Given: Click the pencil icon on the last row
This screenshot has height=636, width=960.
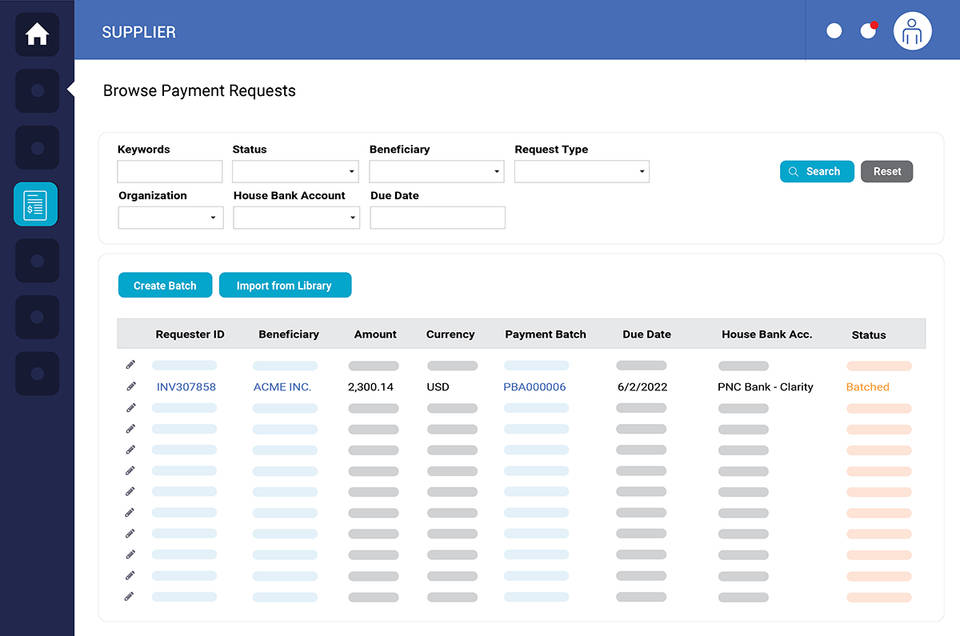Looking at the screenshot, I should click(x=130, y=596).
